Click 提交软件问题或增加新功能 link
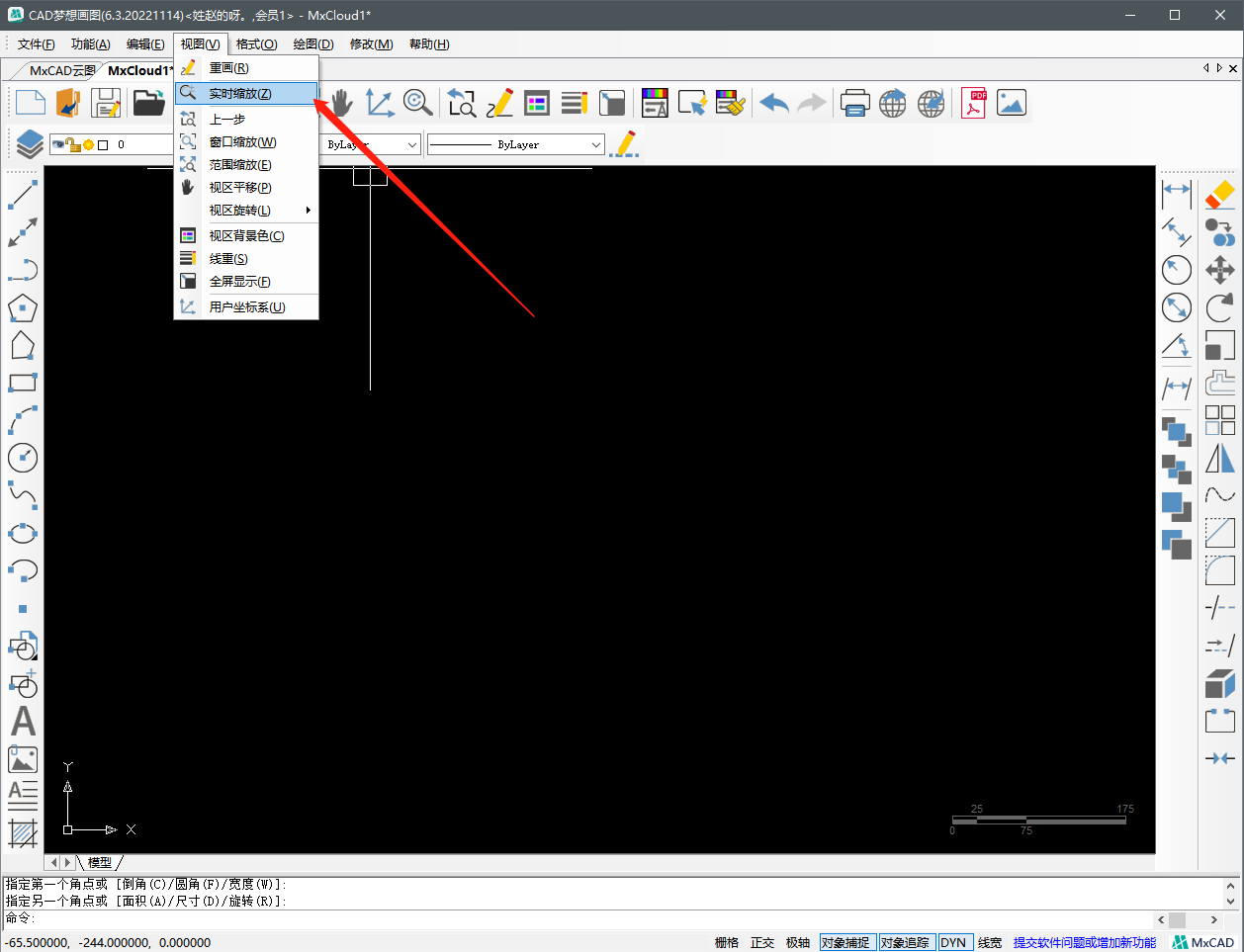This screenshot has height=952, width=1244. [1084, 942]
